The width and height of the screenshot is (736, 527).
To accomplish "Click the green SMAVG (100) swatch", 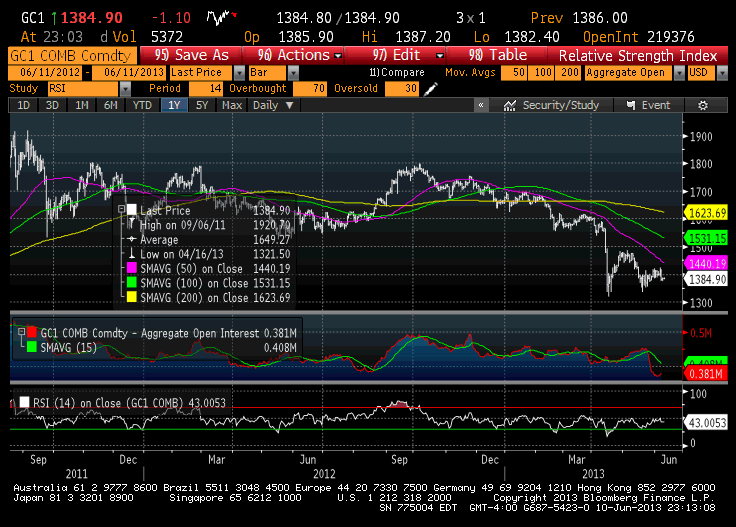I will [x=131, y=283].
